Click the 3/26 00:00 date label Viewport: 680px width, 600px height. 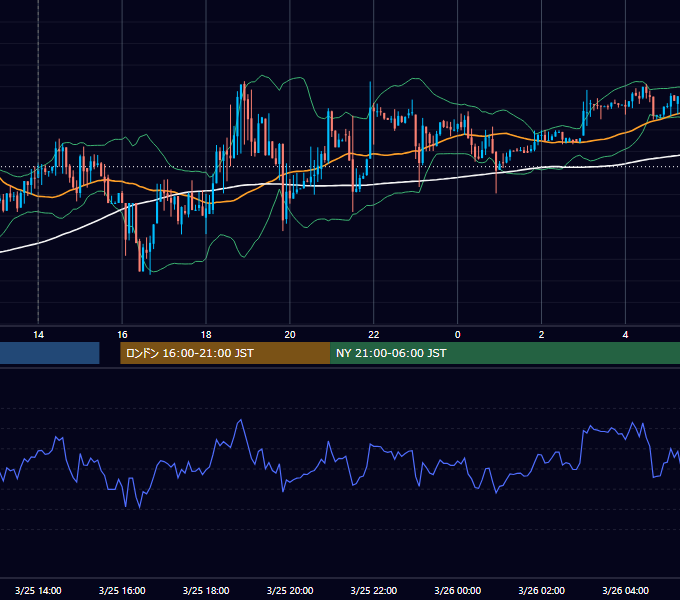coord(458,590)
